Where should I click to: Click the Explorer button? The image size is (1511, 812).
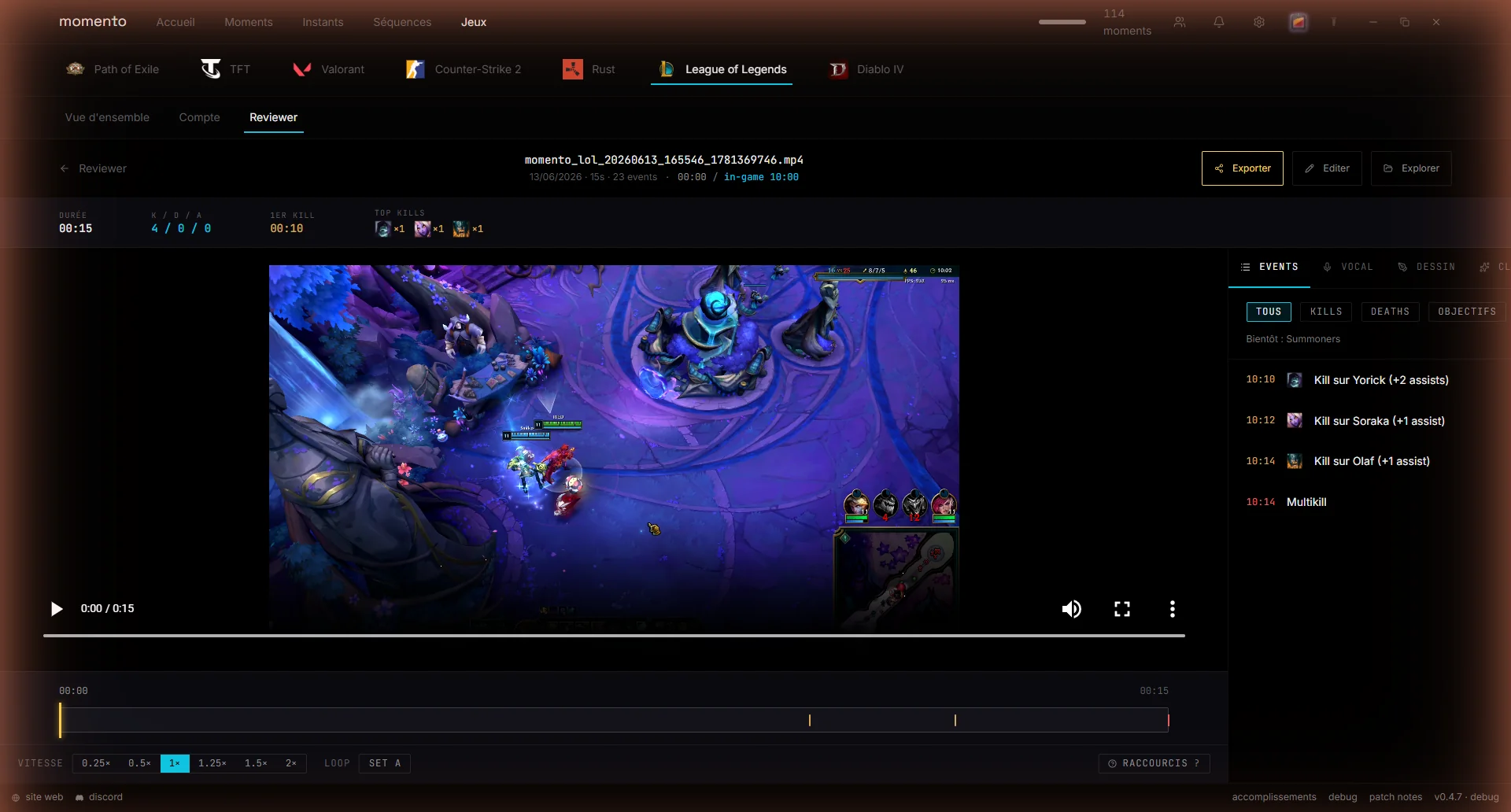point(1411,168)
